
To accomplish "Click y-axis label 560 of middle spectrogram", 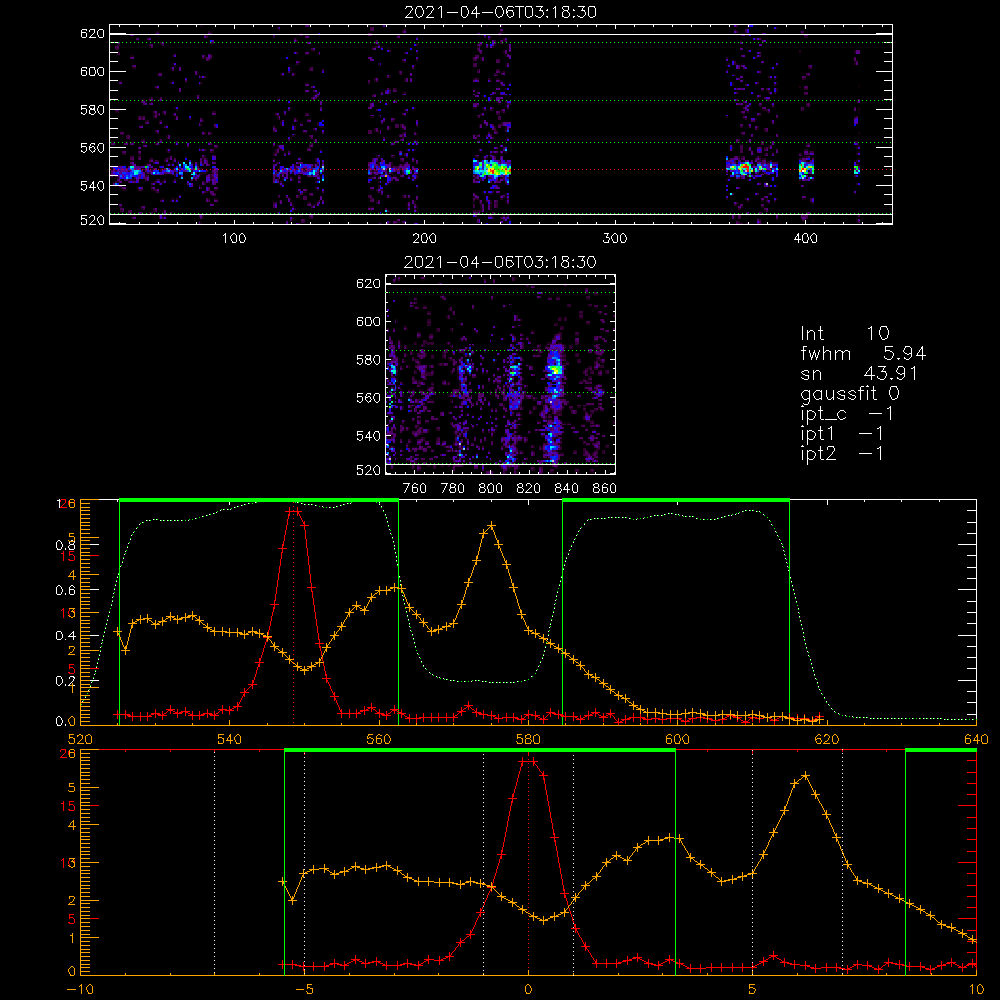I will (369, 398).
